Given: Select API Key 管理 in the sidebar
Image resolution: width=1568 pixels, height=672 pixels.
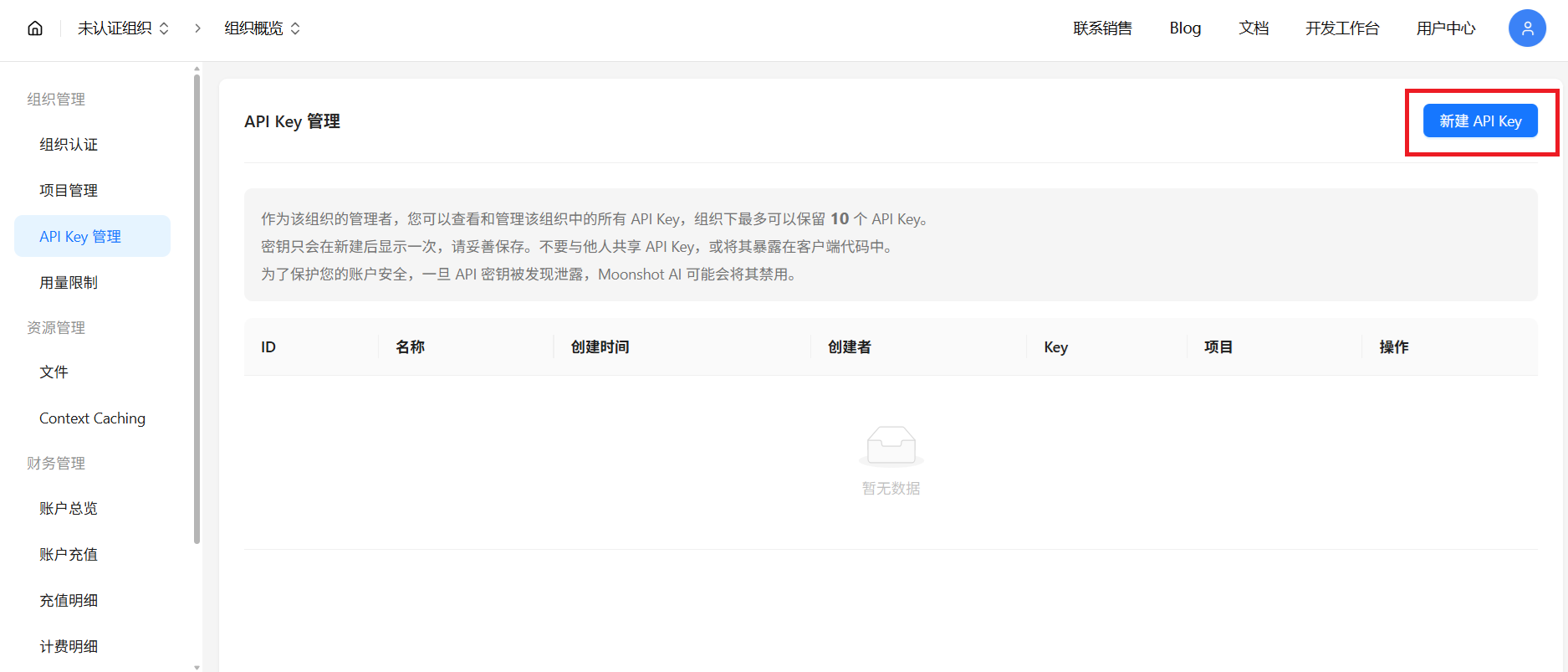Looking at the screenshot, I should click(x=92, y=236).
